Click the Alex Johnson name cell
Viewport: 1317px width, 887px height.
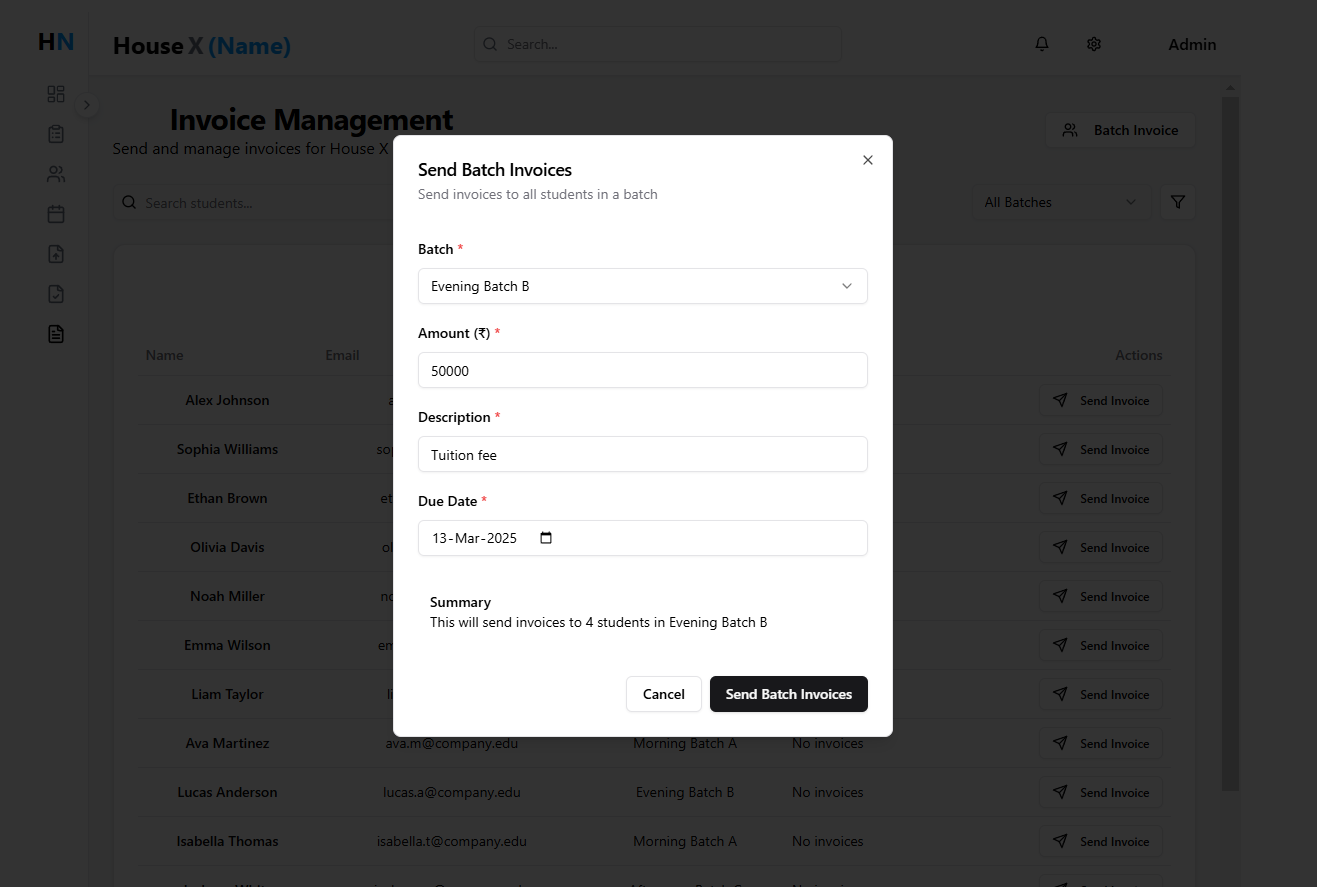click(227, 400)
